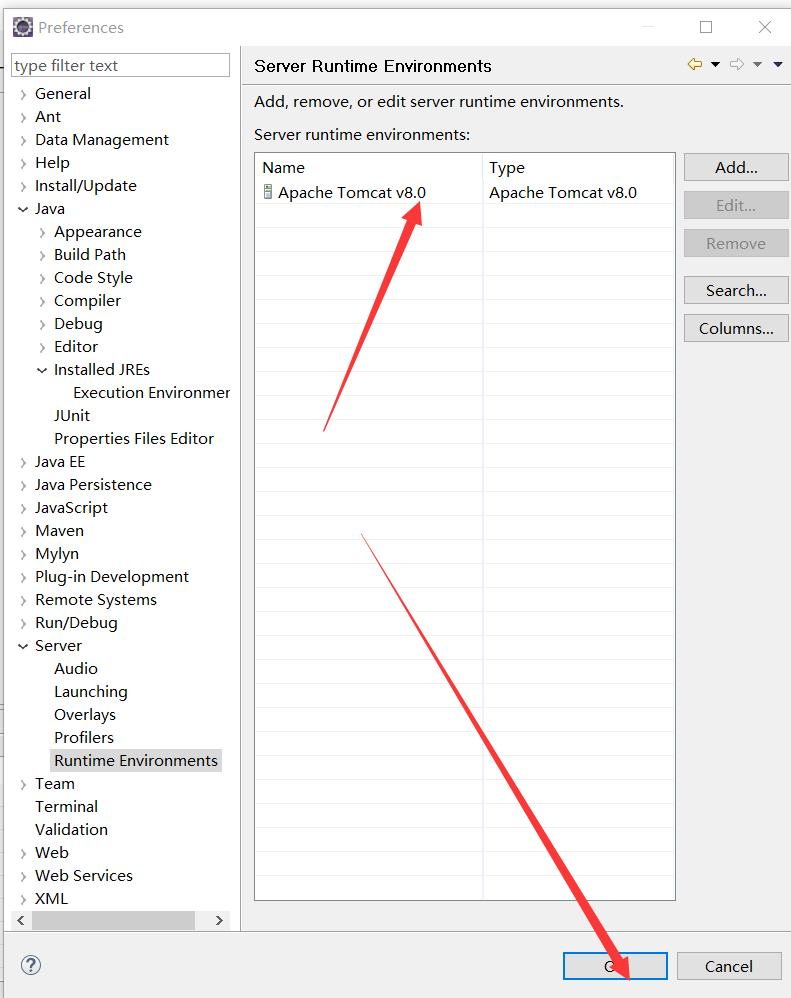Collapse the Installed JREs node
The width and height of the screenshot is (791, 998).
[x=42, y=370]
